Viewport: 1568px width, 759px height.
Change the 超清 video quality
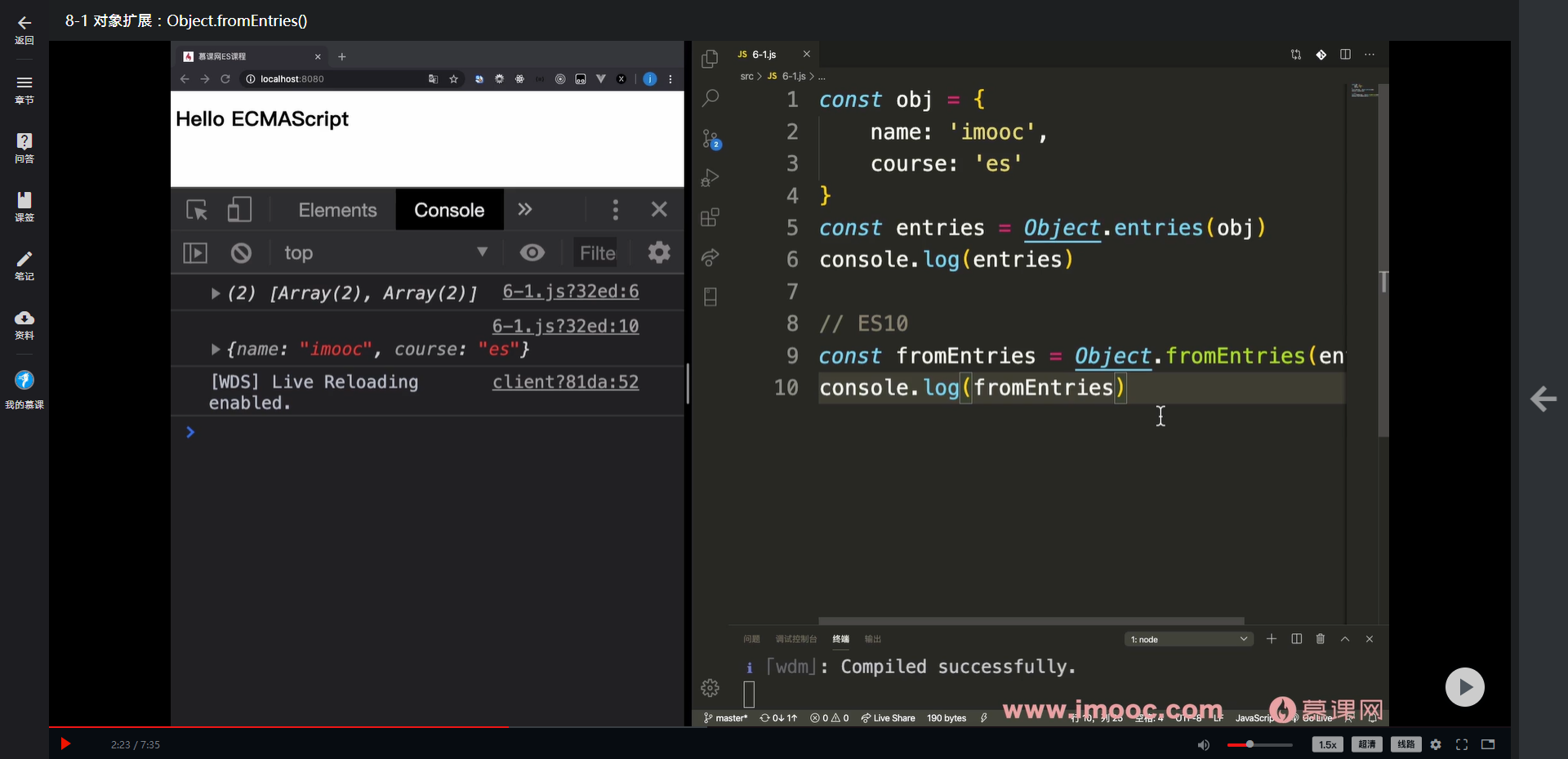[x=1367, y=744]
